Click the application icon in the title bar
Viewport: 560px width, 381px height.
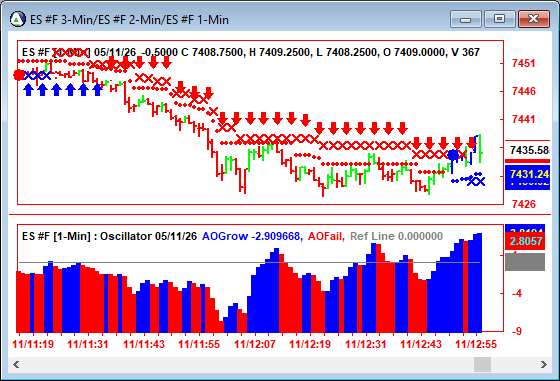[18, 19]
